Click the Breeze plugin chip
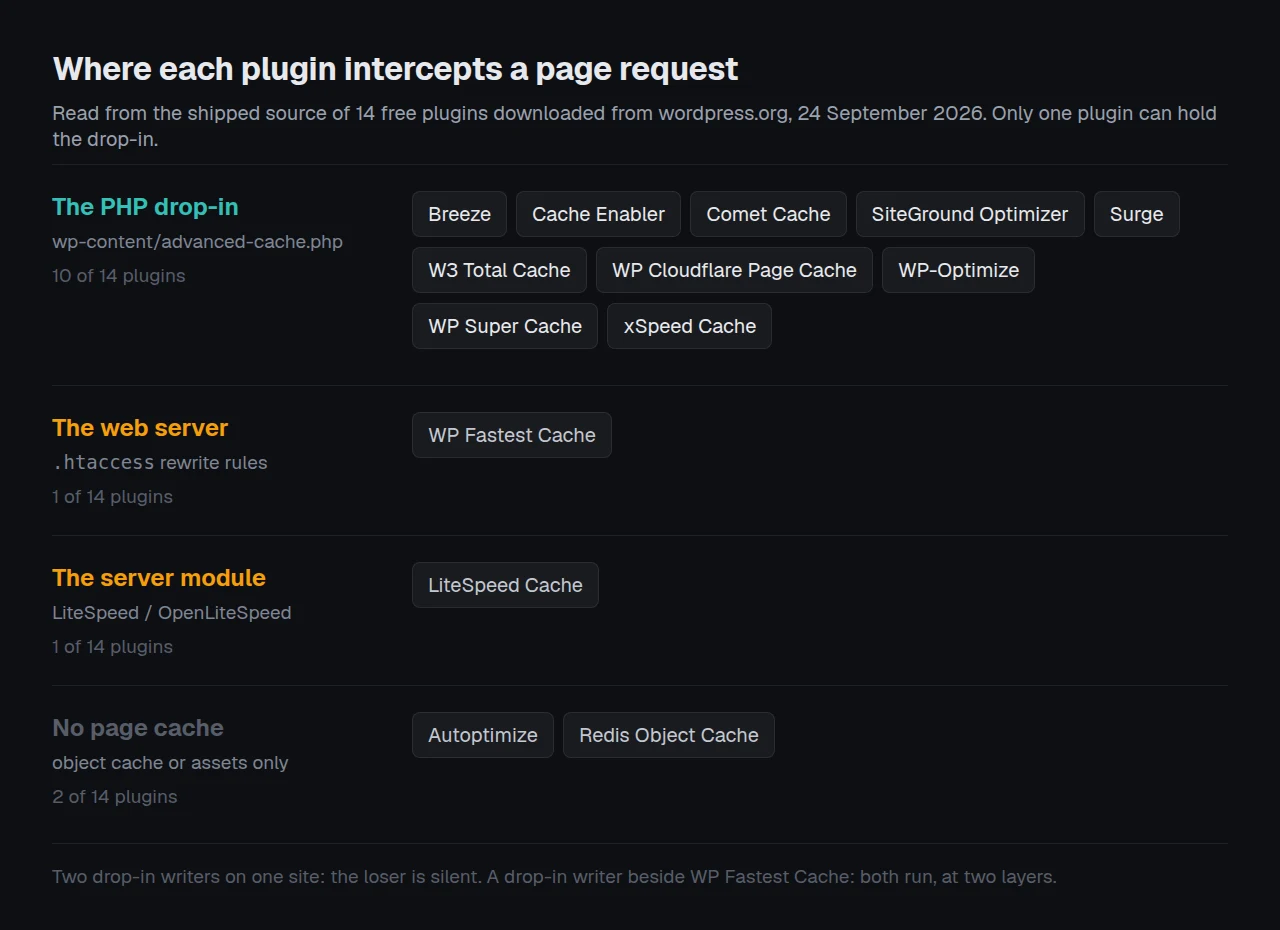The width and height of the screenshot is (1280, 930). coord(459,214)
